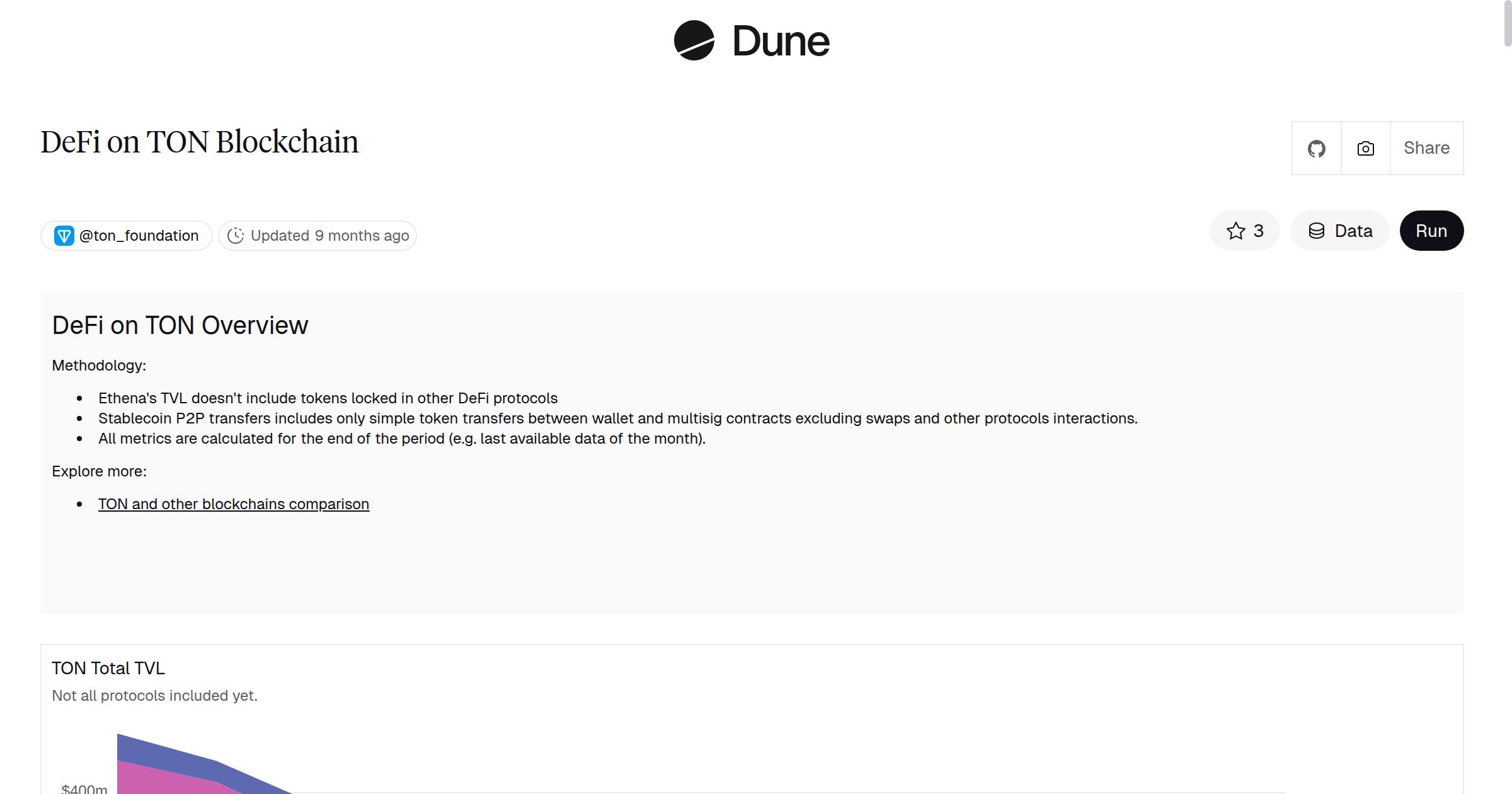Viewport: 1512px width, 794px height.
Task: Click the clock icon next to Updated label
Action: coord(236,235)
